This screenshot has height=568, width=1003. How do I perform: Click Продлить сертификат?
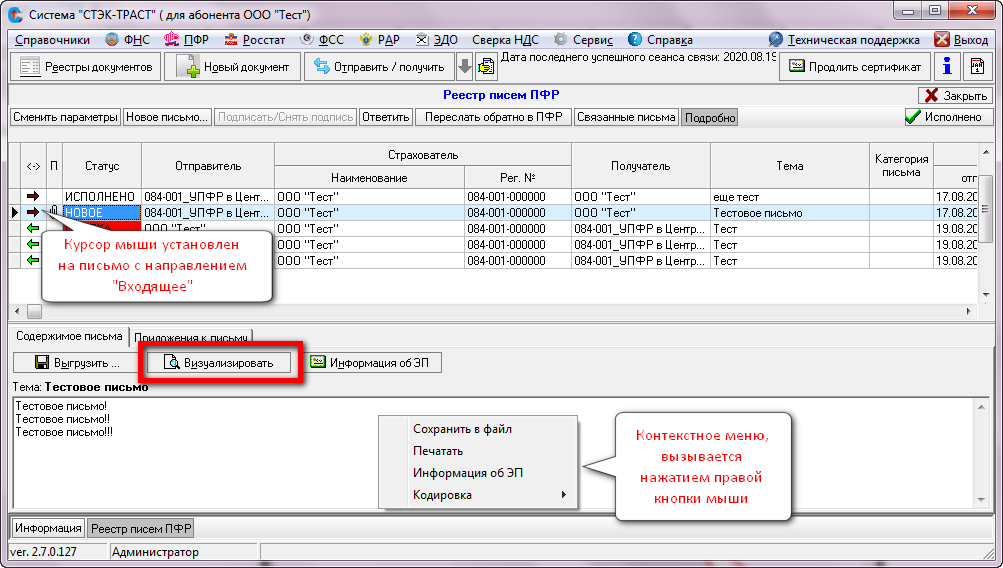pos(855,67)
